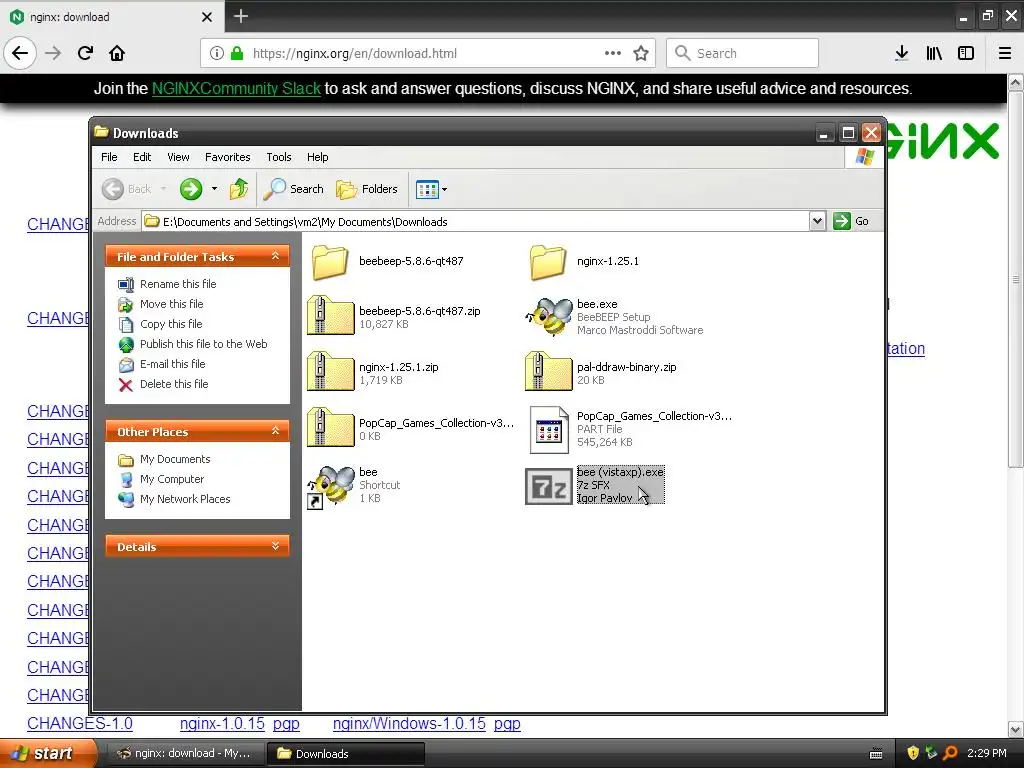Click Delete this file

click(x=174, y=384)
